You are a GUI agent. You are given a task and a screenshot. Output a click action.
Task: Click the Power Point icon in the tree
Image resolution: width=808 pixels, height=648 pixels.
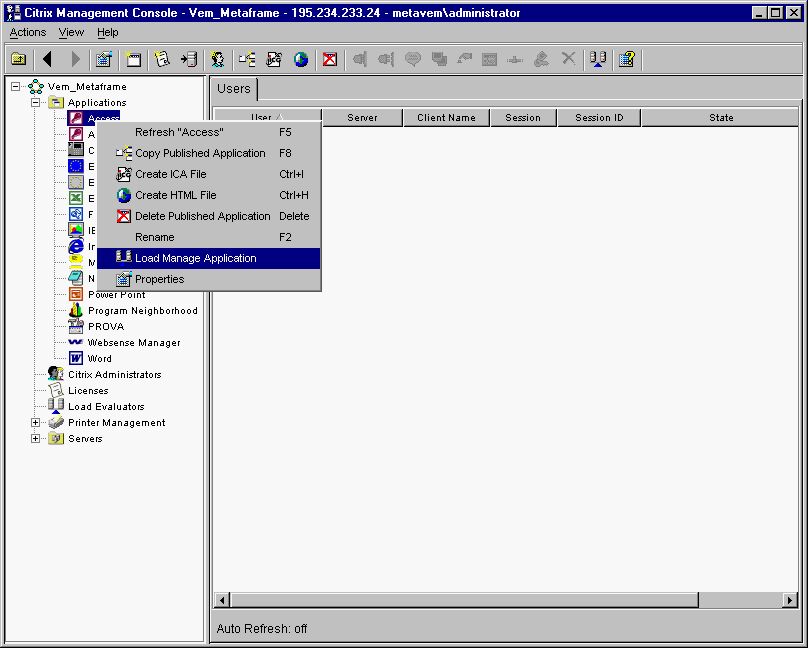76,294
